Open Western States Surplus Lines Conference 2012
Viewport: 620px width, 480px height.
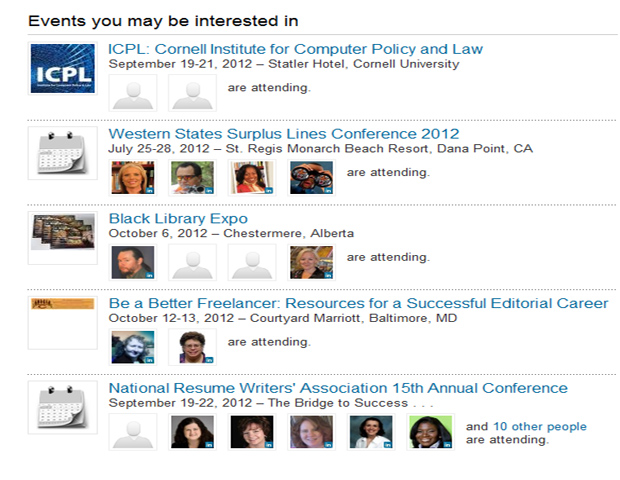click(x=283, y=134)
